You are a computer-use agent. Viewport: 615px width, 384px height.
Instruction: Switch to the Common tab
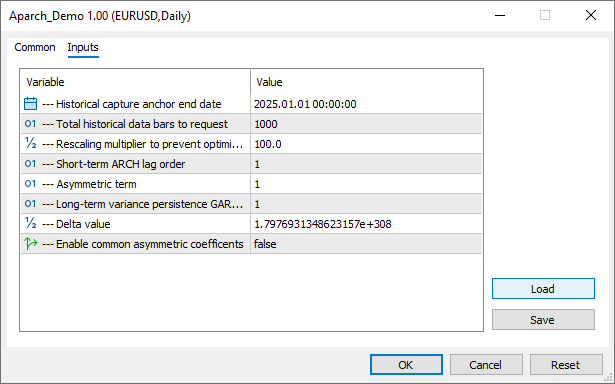35,47
